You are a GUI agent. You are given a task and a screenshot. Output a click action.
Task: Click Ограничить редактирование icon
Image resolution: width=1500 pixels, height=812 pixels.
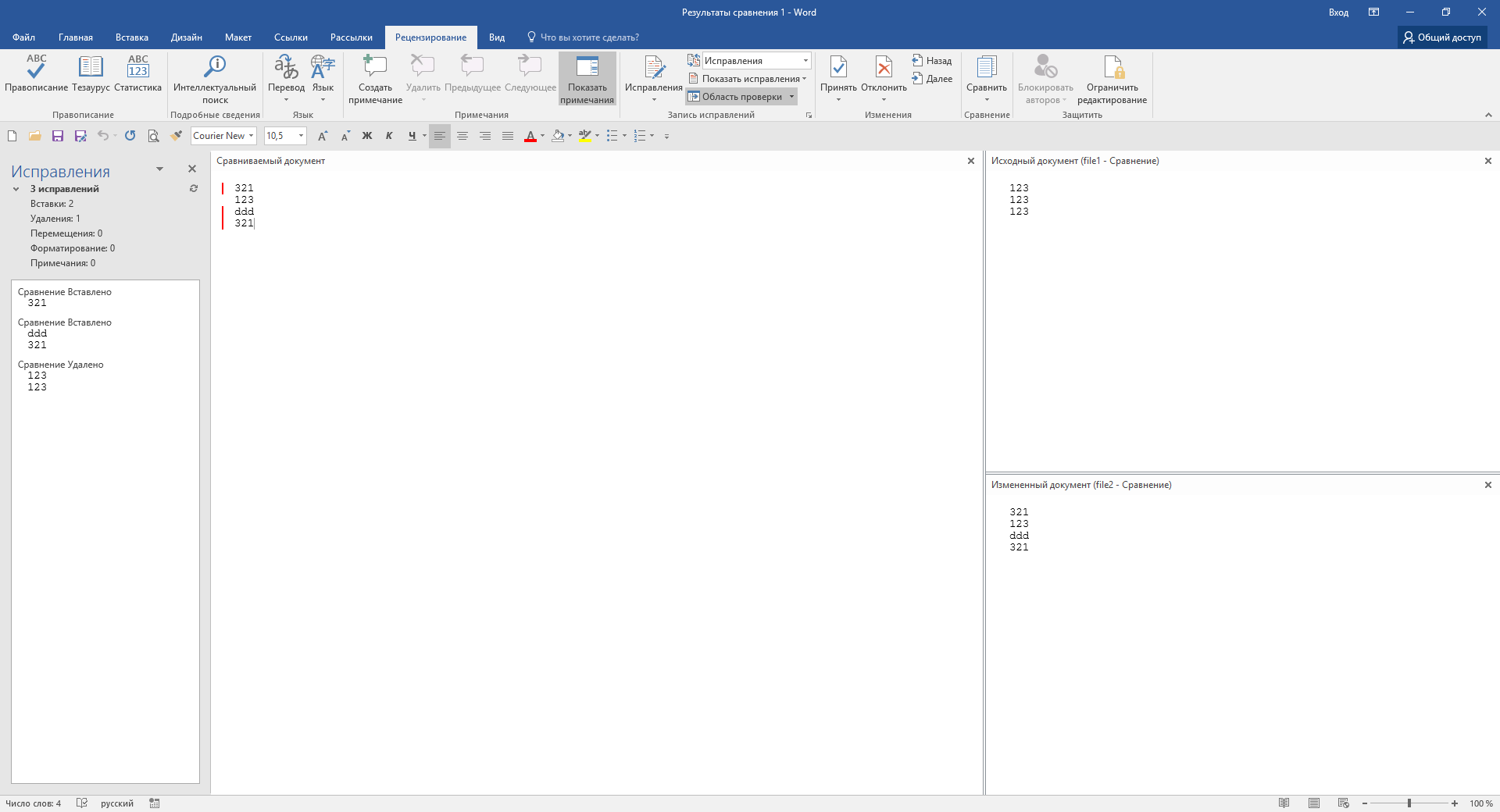pos(1112,67)
